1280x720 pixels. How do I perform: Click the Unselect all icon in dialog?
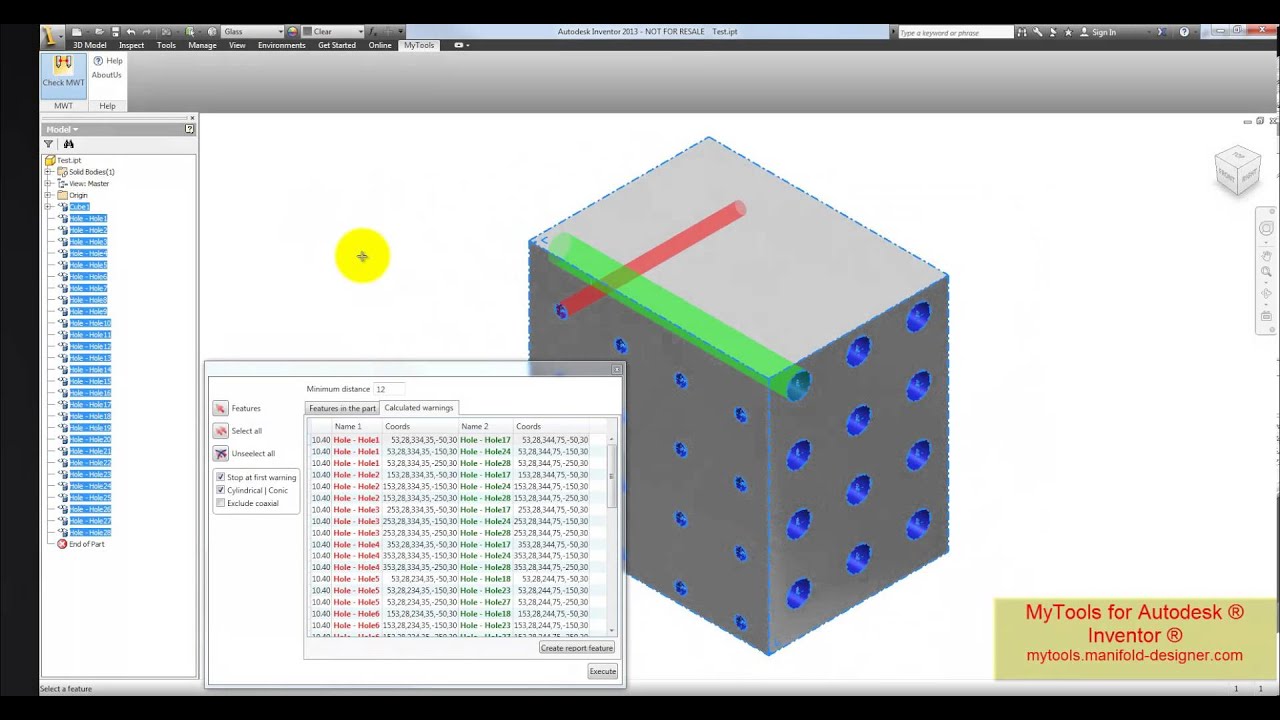tap(220, 453)
